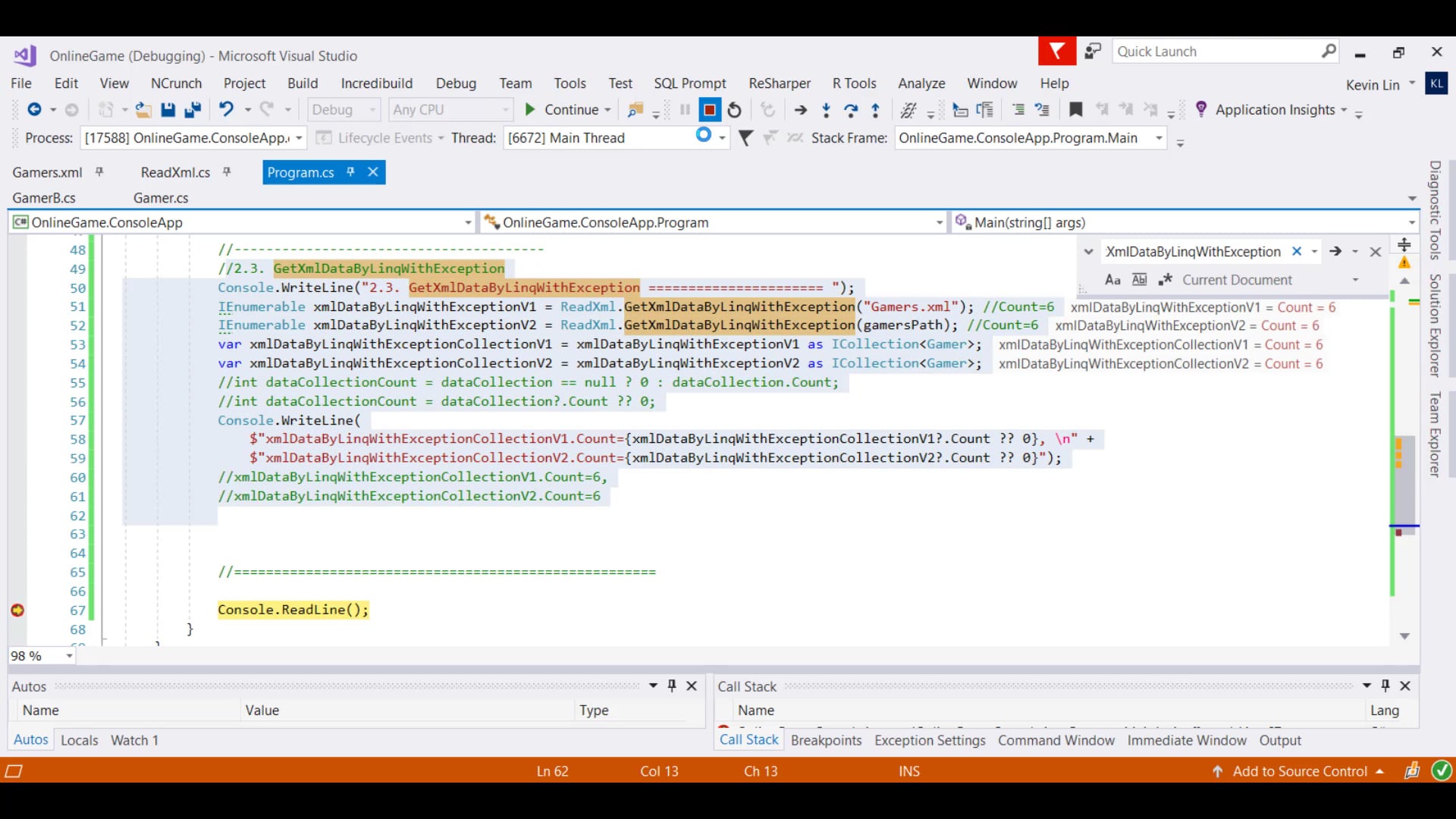Click the red notifications flag icon

[1056, 52]
